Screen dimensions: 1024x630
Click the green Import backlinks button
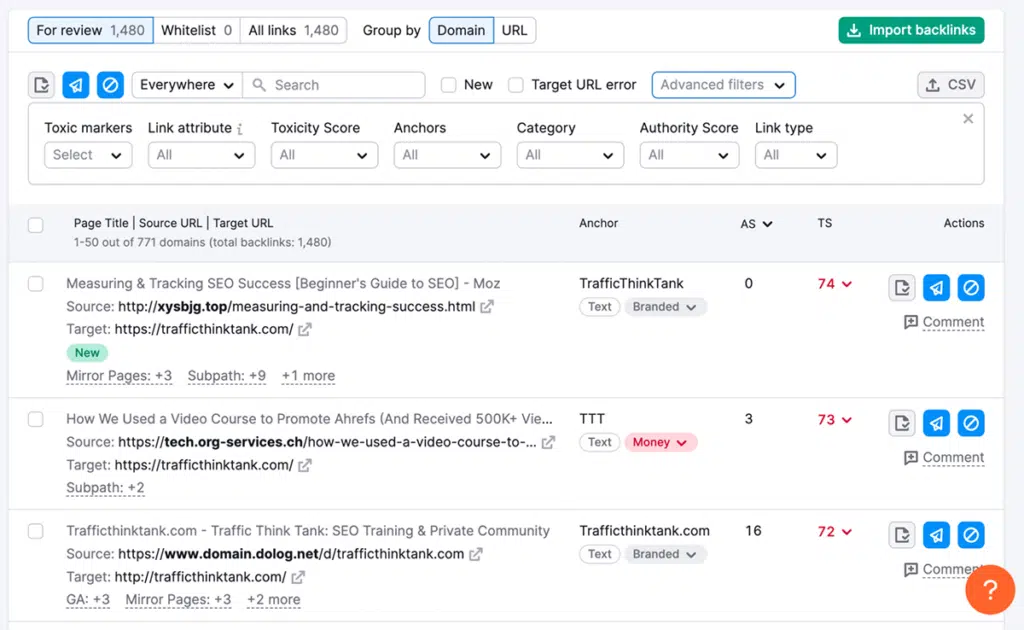pos(910,30)
